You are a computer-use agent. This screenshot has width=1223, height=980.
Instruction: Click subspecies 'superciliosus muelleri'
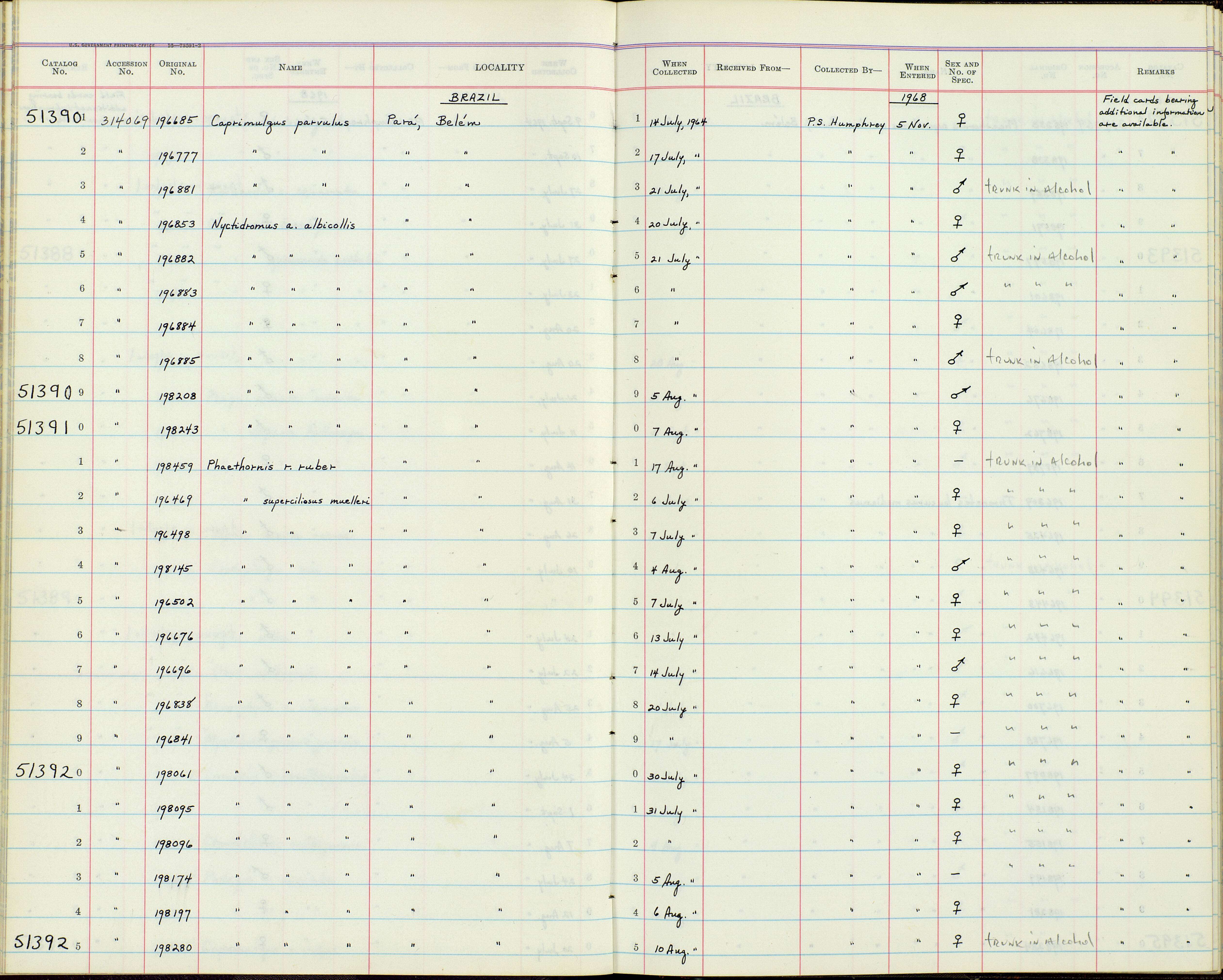316,501
